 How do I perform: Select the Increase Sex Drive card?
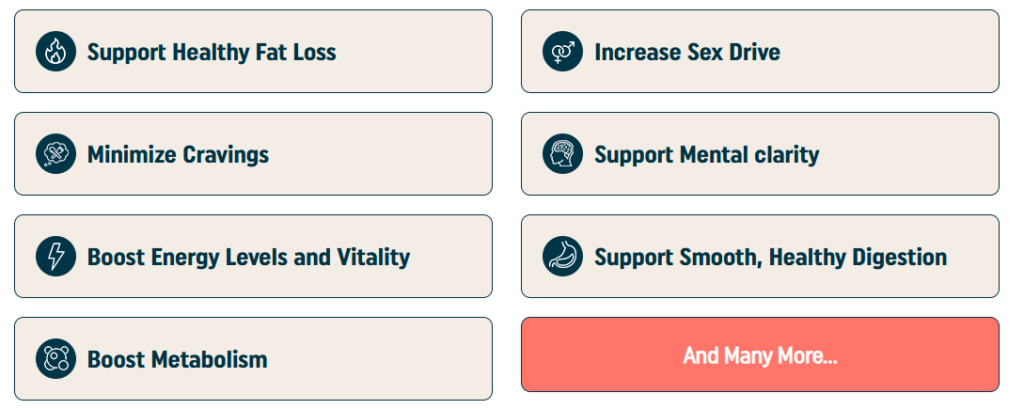click(x=760, y=51)
